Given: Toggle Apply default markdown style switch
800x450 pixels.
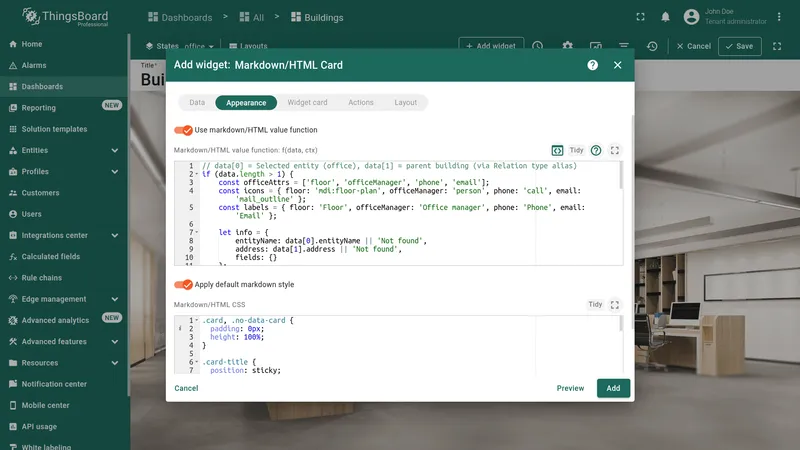Looking at the screenshot, I should click(183, 285).
